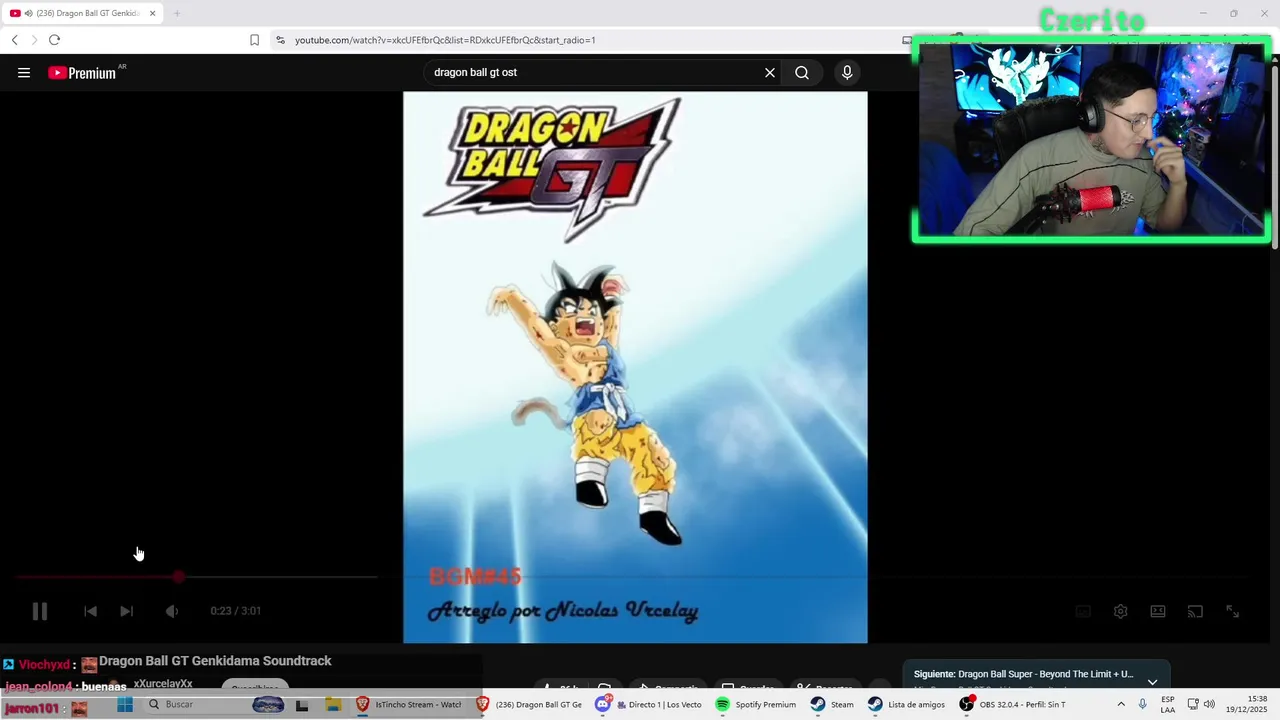Open OBS 32.0.4 from taskbar

click(1012, 704)
